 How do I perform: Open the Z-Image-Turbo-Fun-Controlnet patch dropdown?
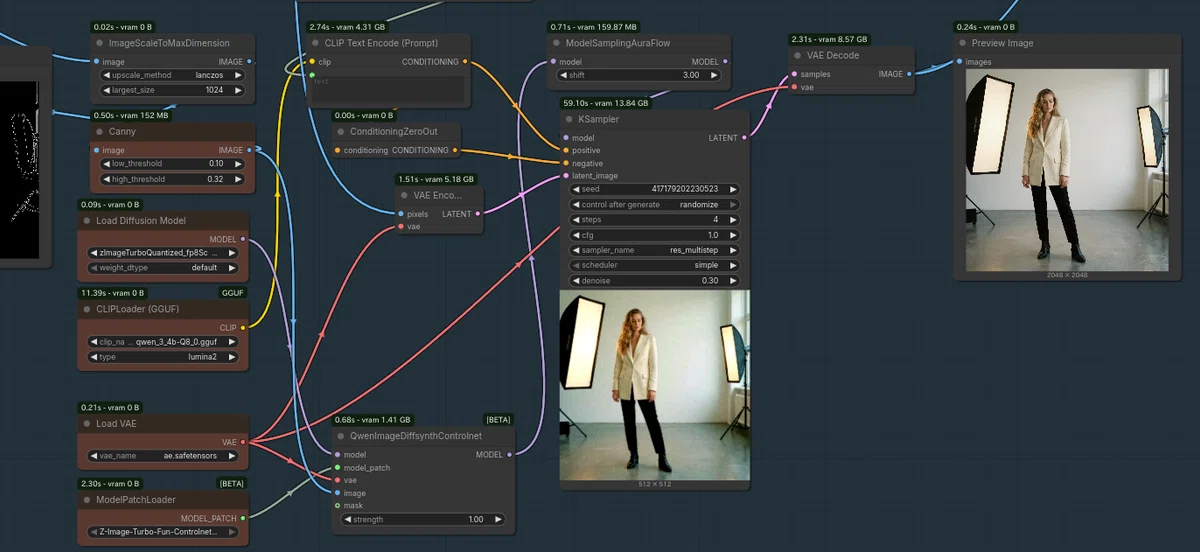pyautogui.click(x=164, y=532)
